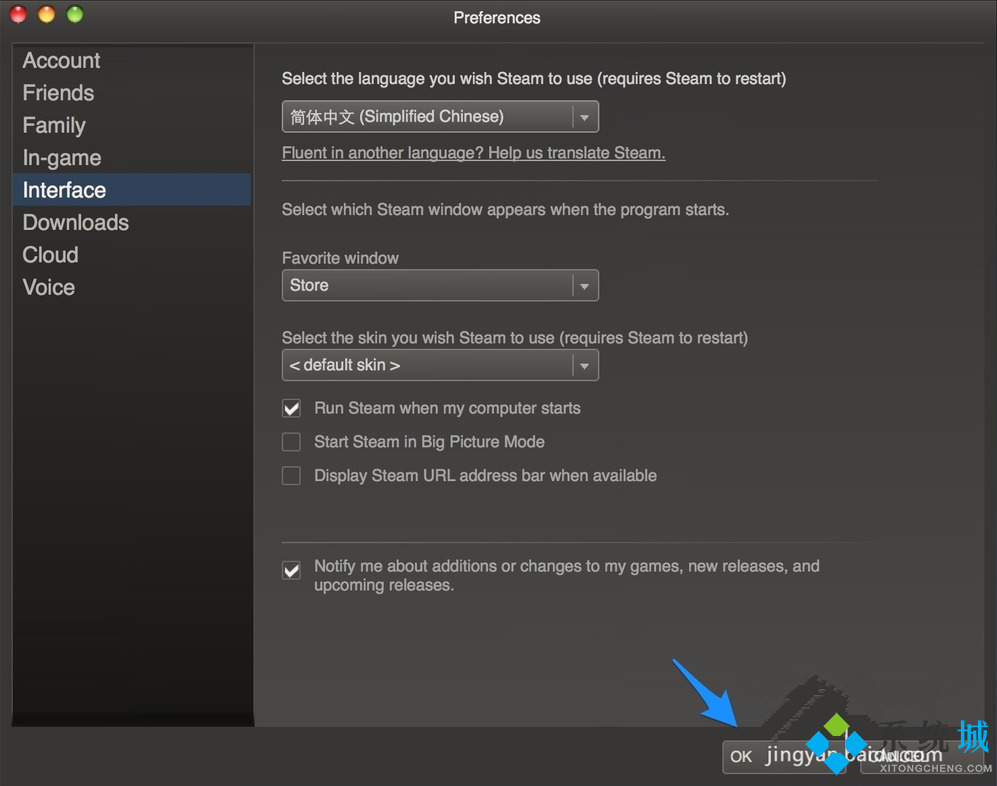Confirm preferences with the OK button

pos(783,757)
